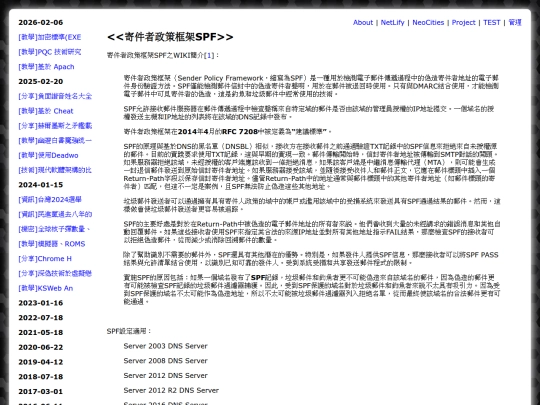Expand the 2018-07-18 date group
The image size is (540, 405).
point(41,377)
